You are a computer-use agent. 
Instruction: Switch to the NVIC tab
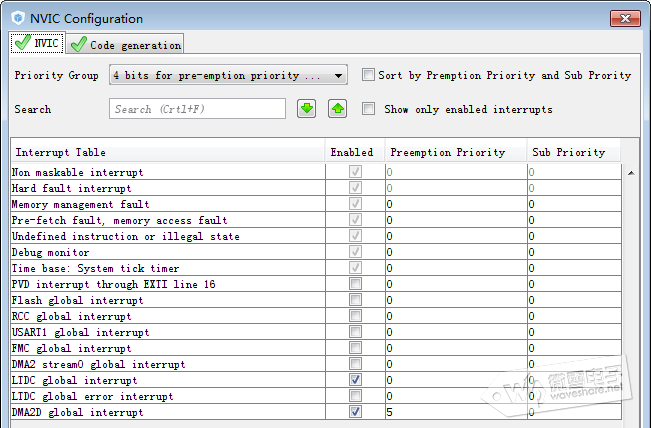37,43
